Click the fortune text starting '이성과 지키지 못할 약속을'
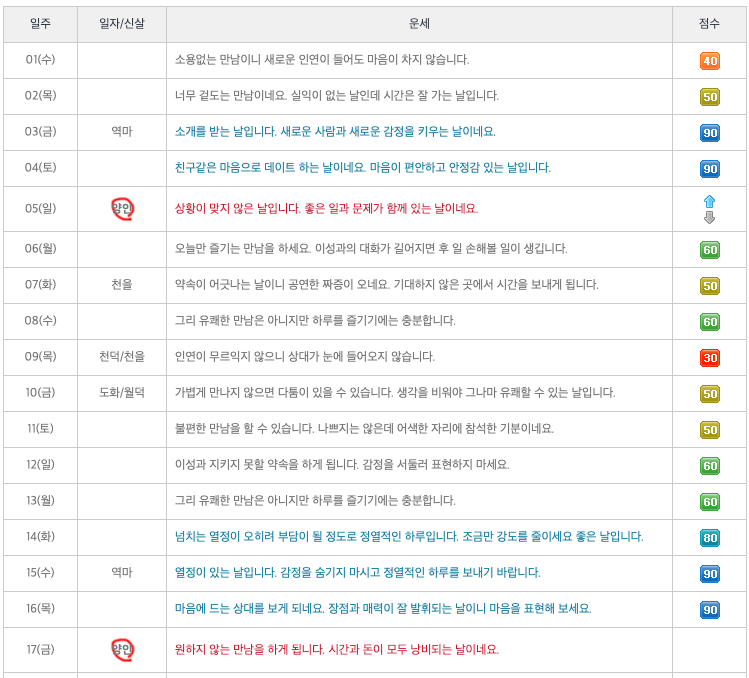Image resolution: width=749 pixels, height=678 pixels. pos(342,464)
